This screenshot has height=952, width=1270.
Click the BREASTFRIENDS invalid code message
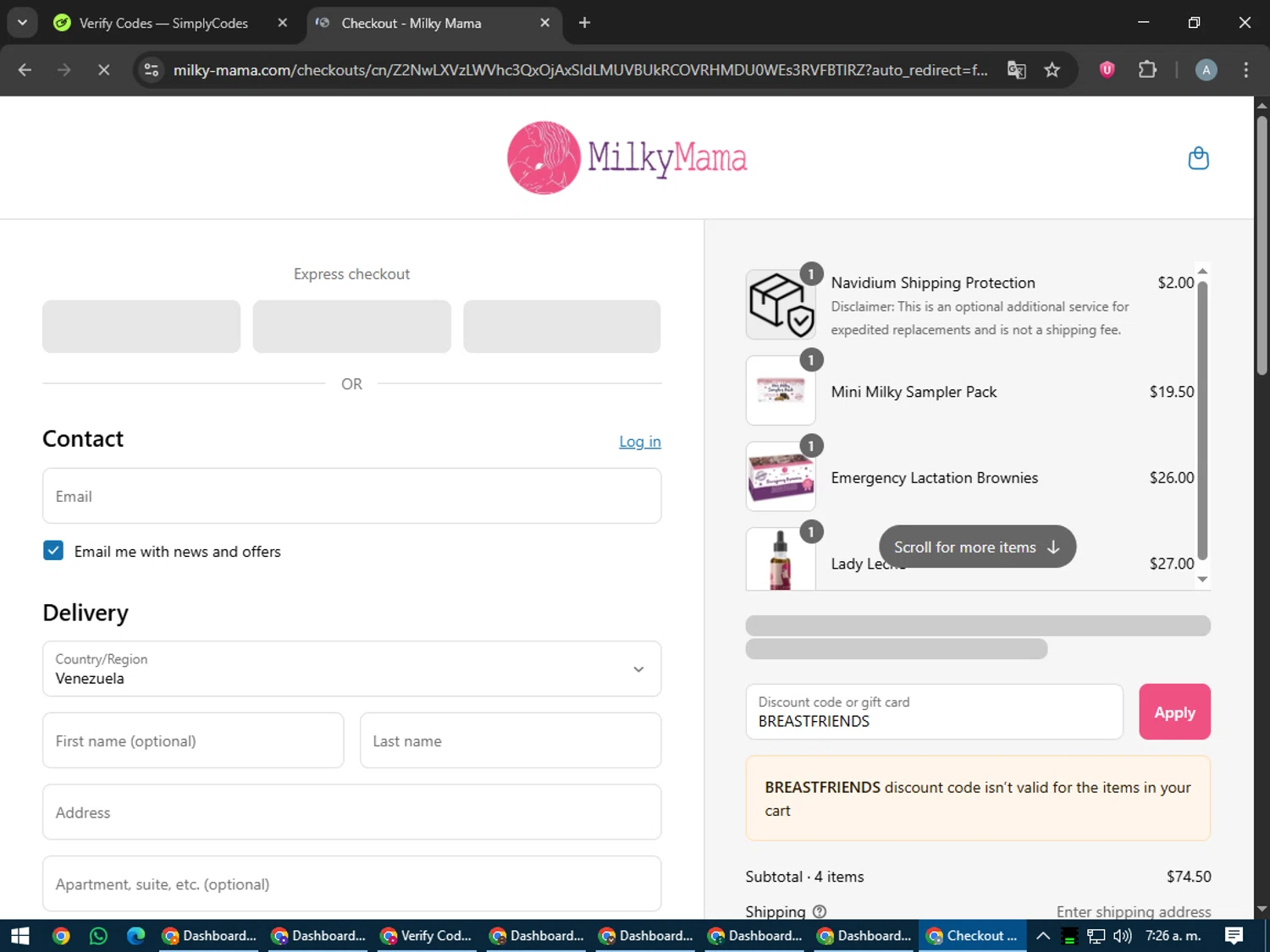(x=978, y=798)
